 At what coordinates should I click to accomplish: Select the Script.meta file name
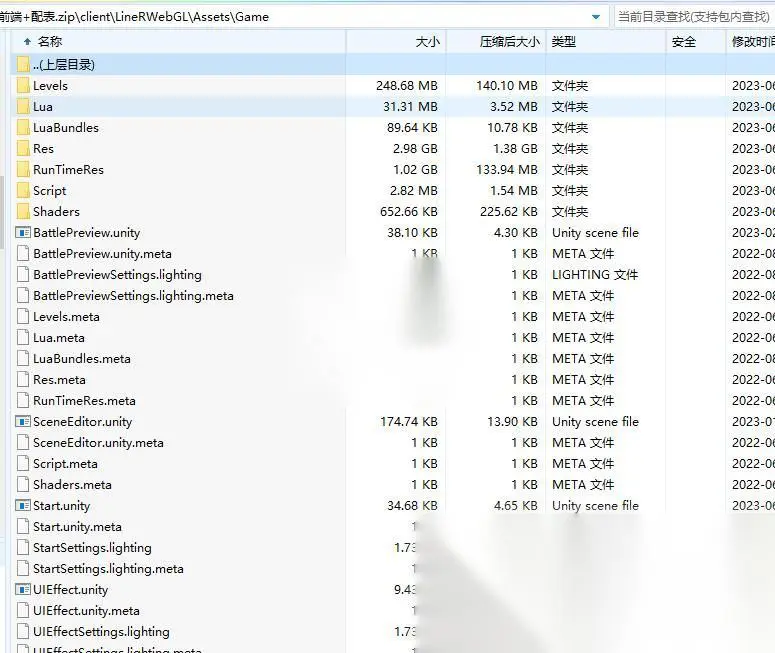pos(65,464)
